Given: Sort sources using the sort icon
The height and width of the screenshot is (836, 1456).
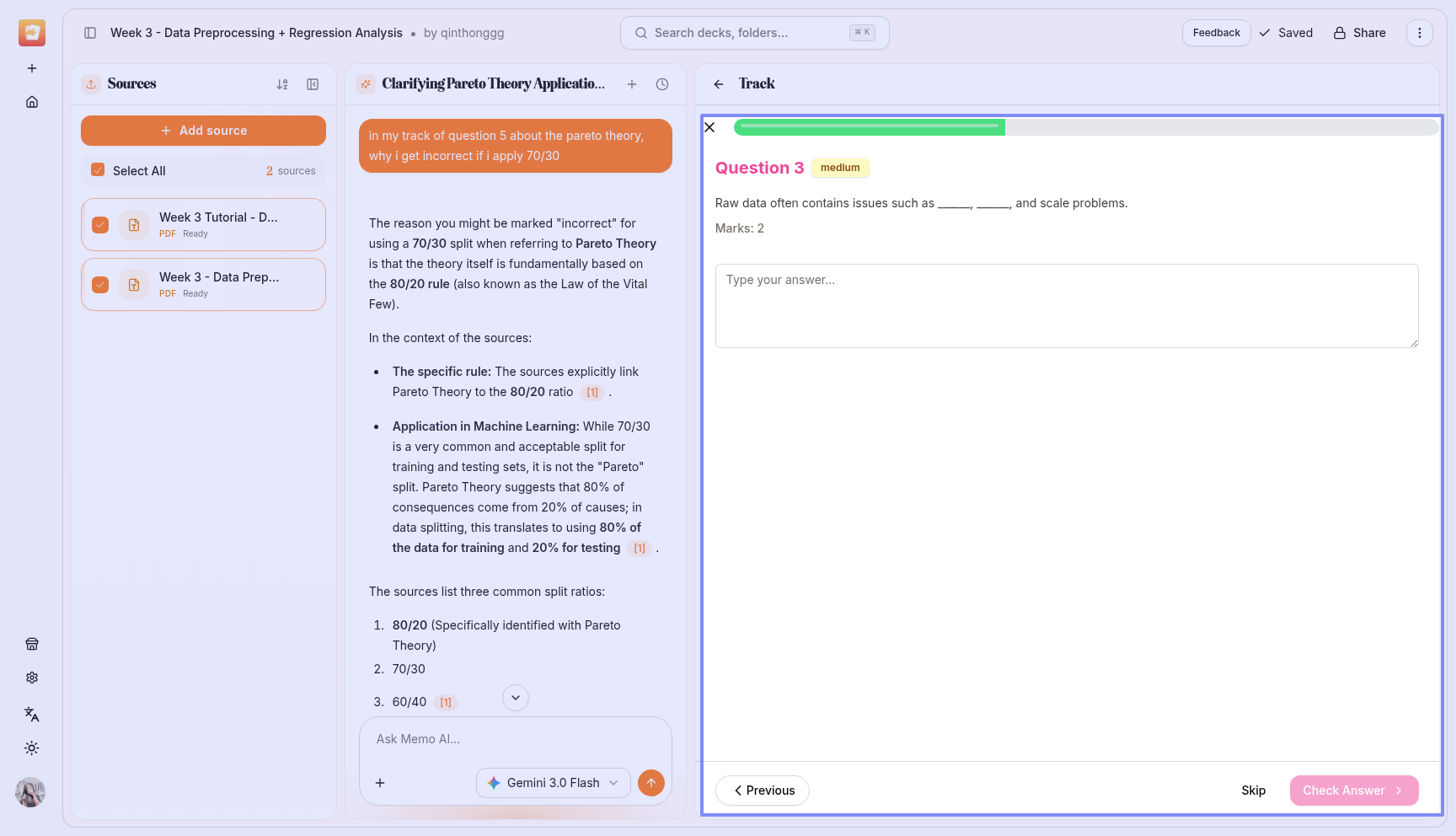Looking at the screenshot, I should [x=282, y=84].
